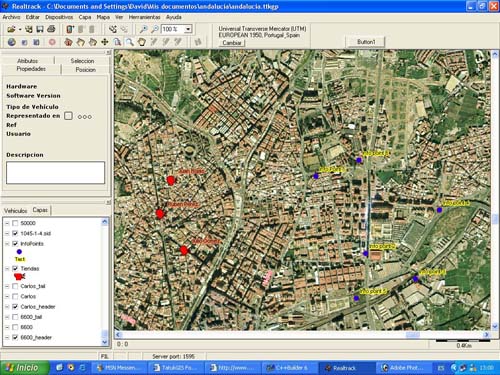Uncheck the Carlos_header layer
The image size is (500, 375).
pos(15,306)
